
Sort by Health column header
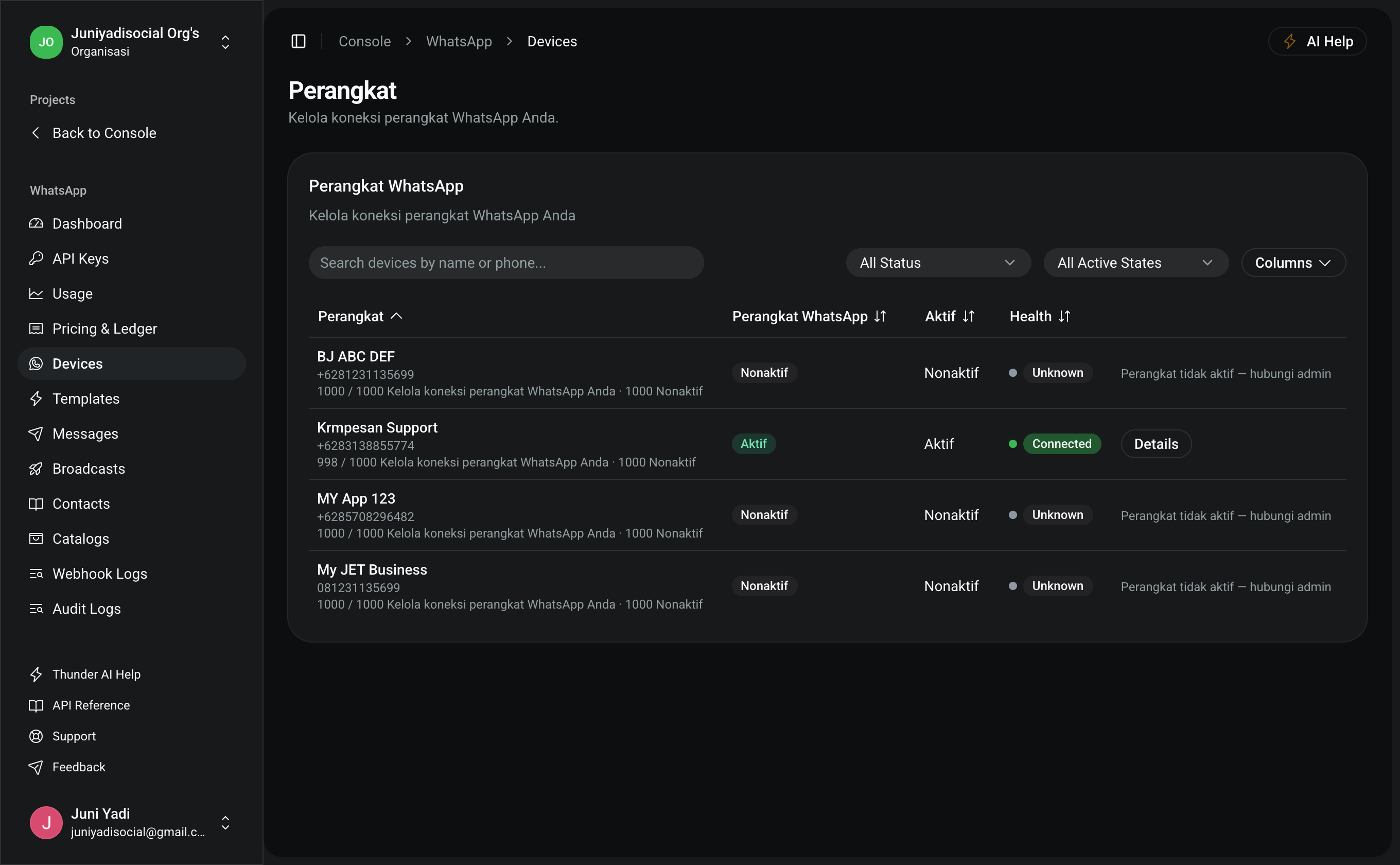[1040, 316]
